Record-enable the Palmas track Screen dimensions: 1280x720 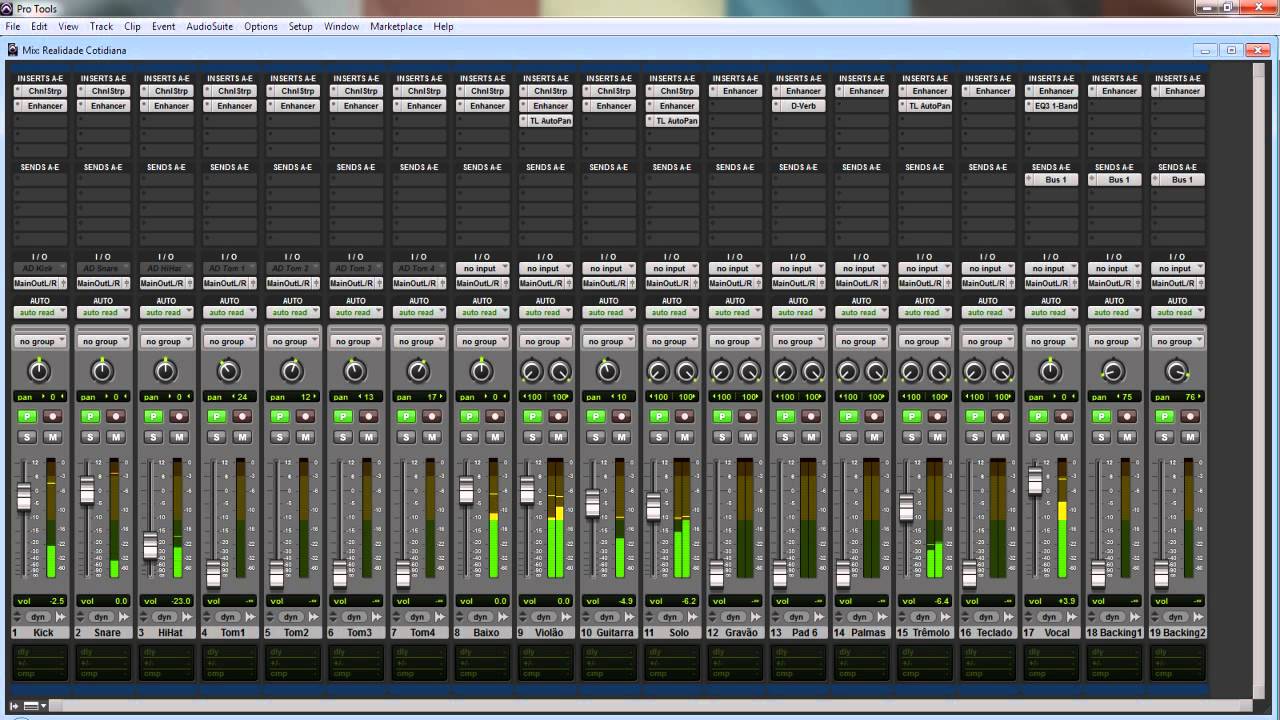coord(872,416)
